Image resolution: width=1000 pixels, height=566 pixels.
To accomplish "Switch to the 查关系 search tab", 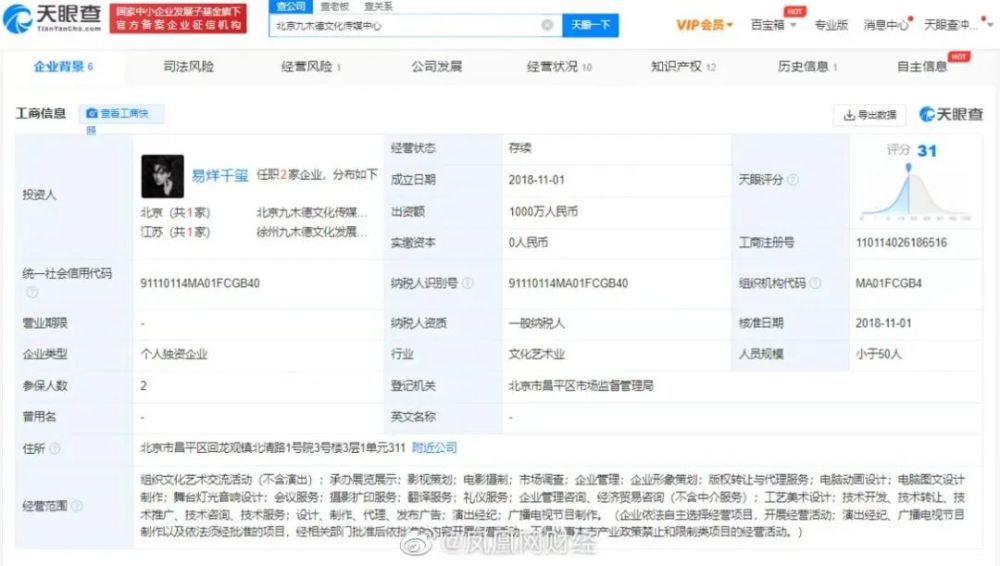I will (x=378, y=6).
